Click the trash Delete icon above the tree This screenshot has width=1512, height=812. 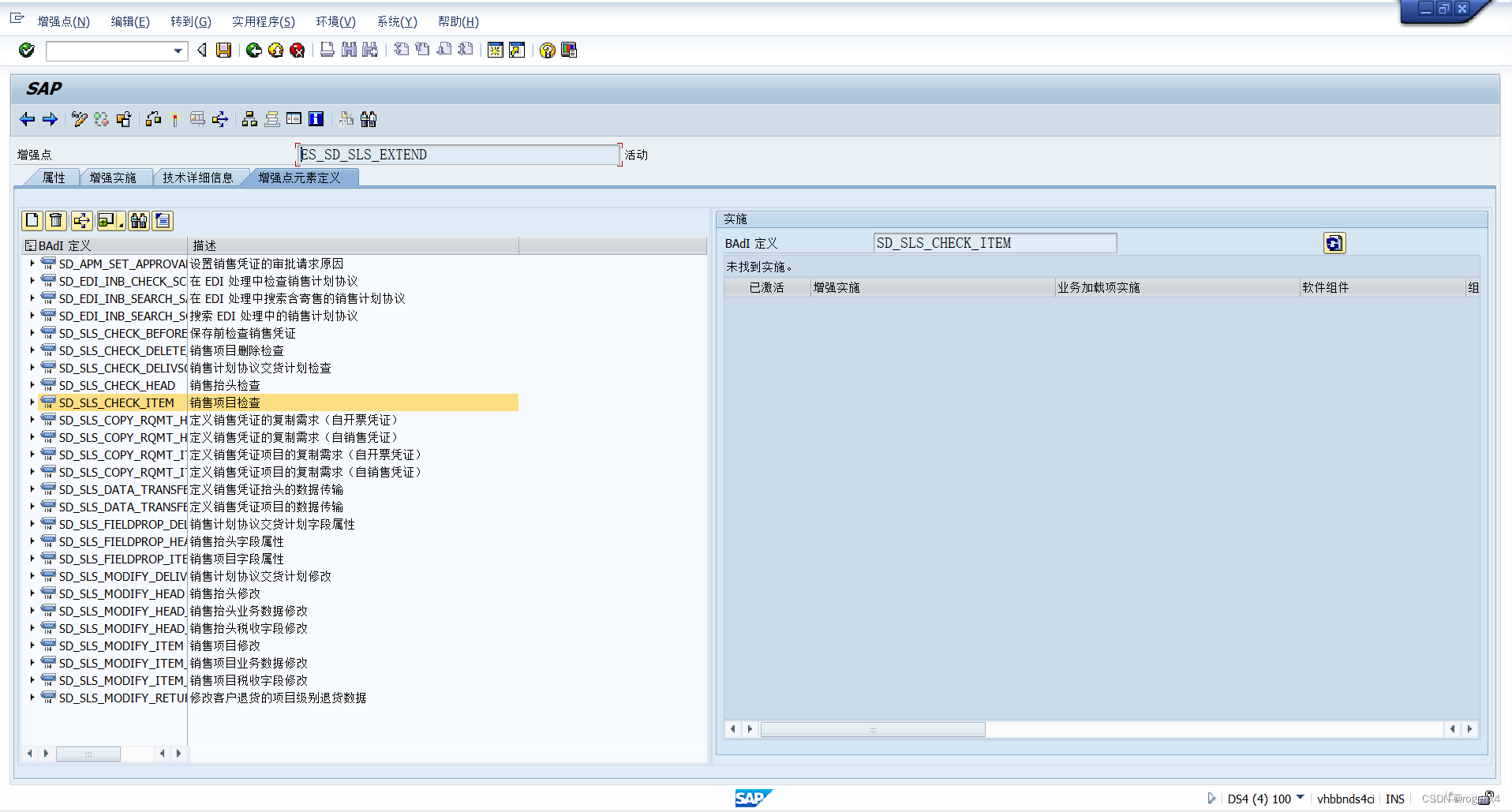[x=55, y=221]
